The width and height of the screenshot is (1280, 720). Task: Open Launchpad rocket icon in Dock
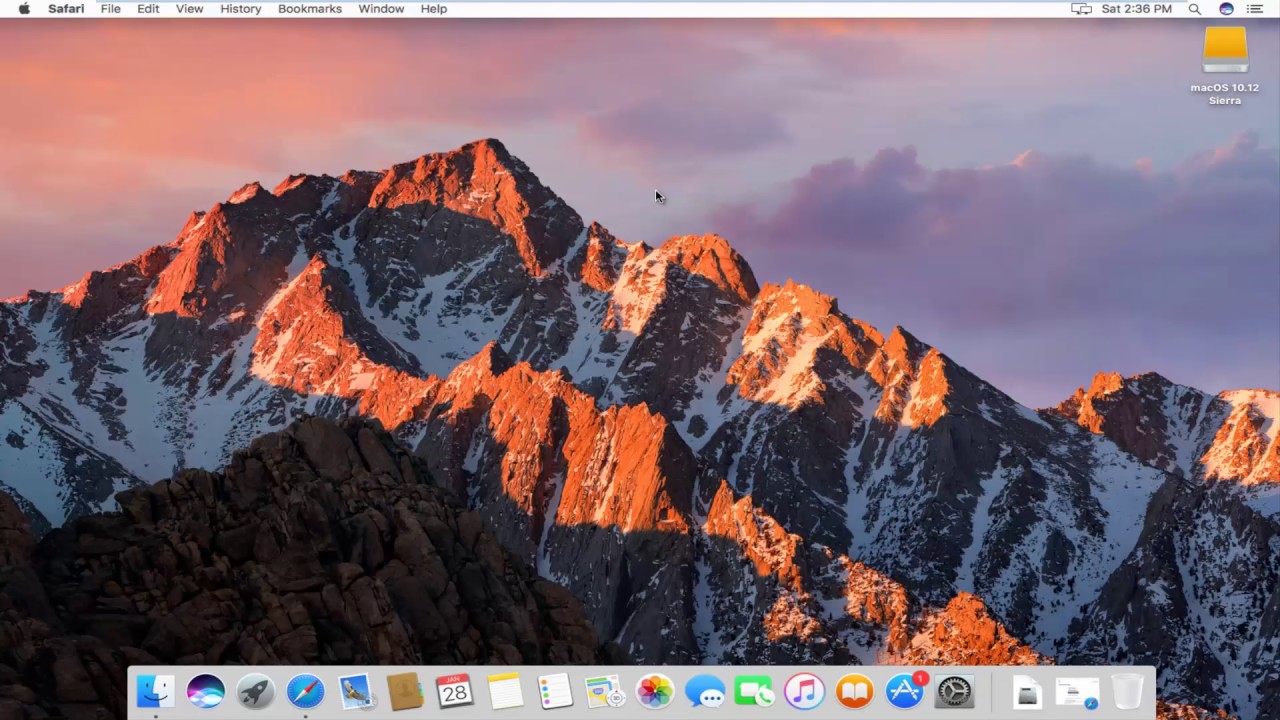coord(255,691)
